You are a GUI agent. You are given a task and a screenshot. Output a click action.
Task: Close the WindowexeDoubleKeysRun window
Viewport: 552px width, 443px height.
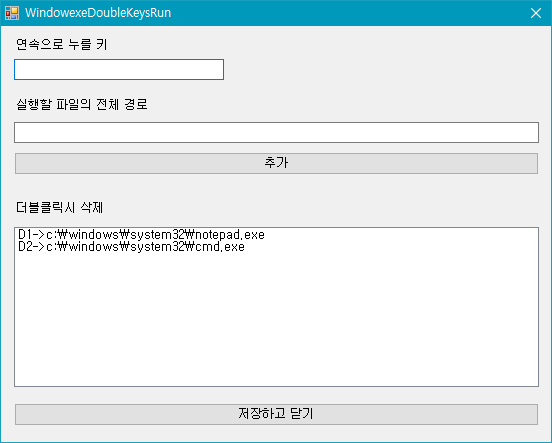point(536,13)
